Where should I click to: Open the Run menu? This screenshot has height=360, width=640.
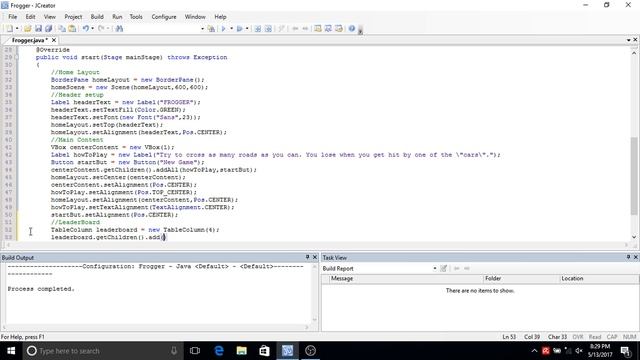117,17
